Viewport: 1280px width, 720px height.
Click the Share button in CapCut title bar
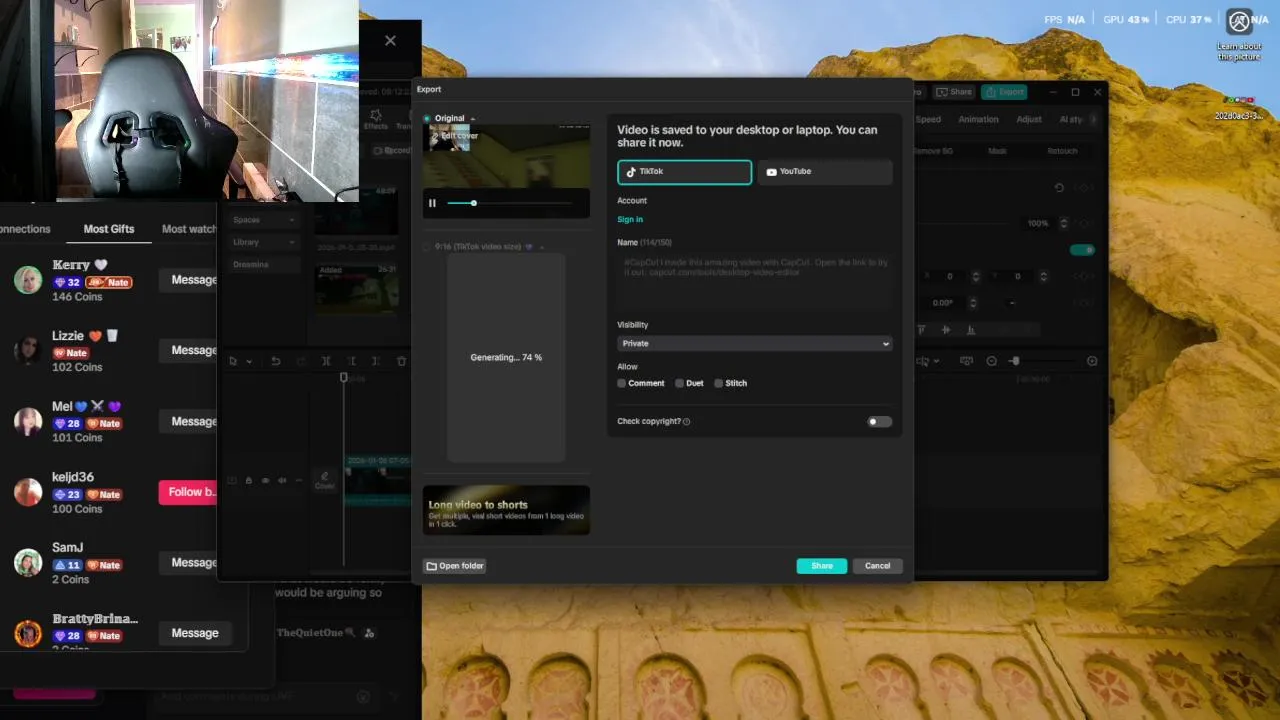coord(954,92)
